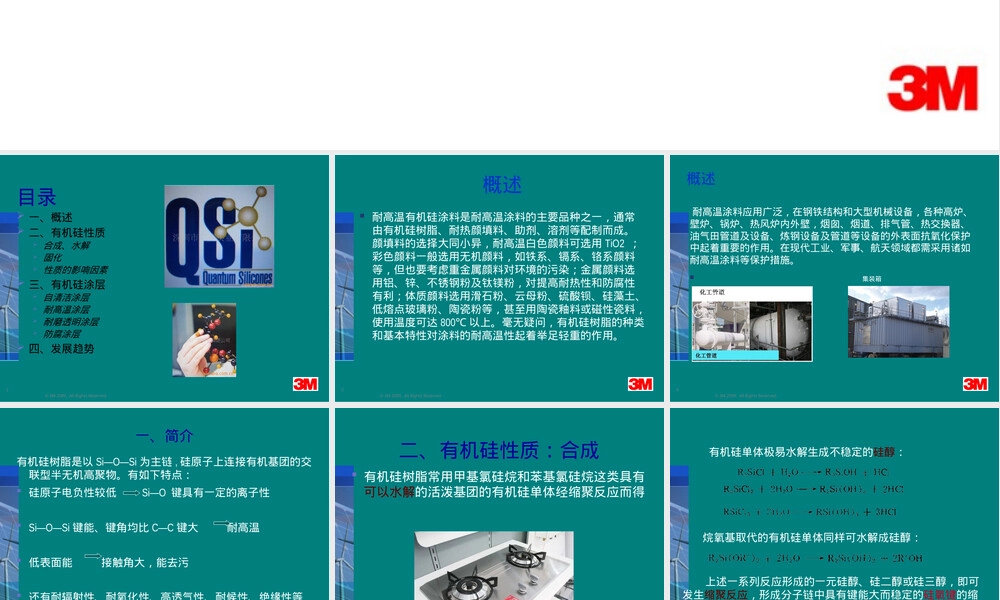Click the '二、有机硅性质：合成' slide title

coord(499,450)
